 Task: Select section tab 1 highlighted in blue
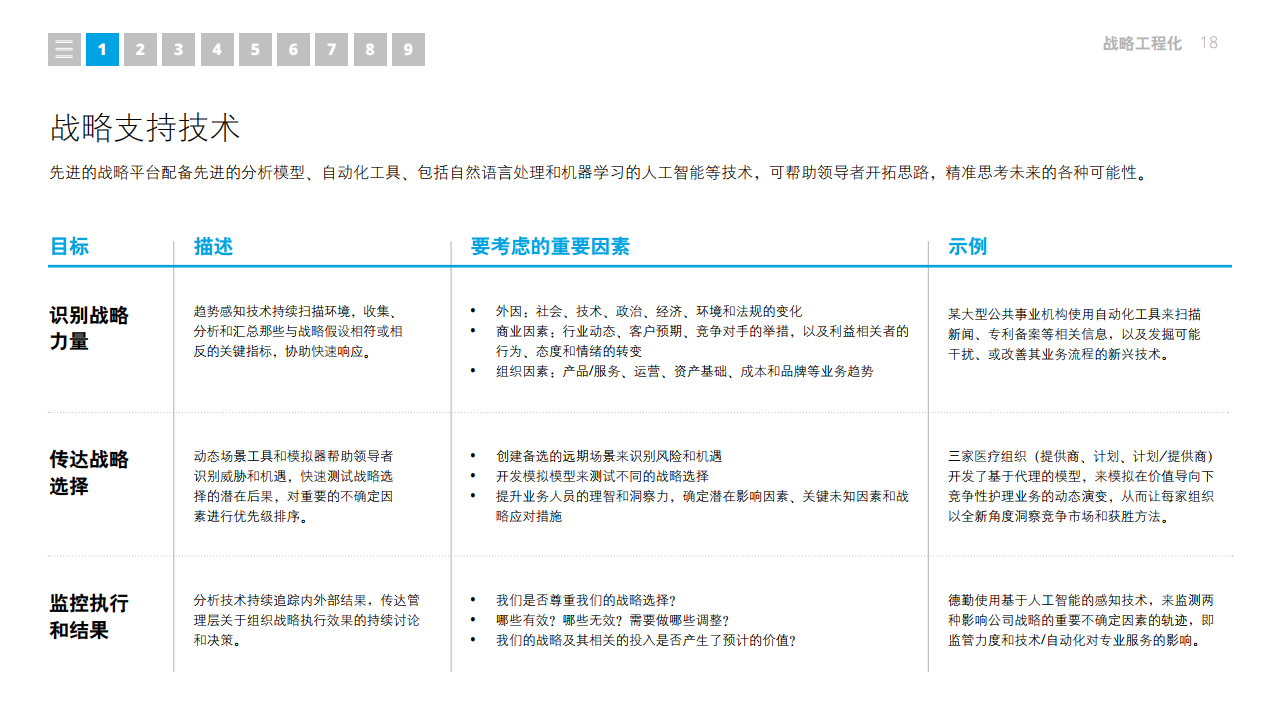click(x=102, y=49)
